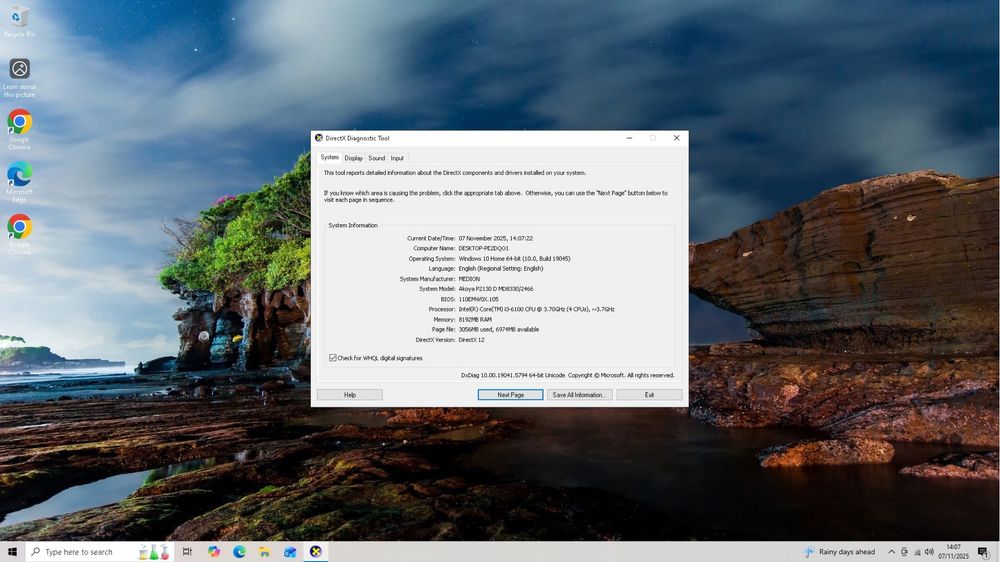This screenshot has width=1000, height=562.
Task: Switch to the Sound tab
Action: pos(376,158)
